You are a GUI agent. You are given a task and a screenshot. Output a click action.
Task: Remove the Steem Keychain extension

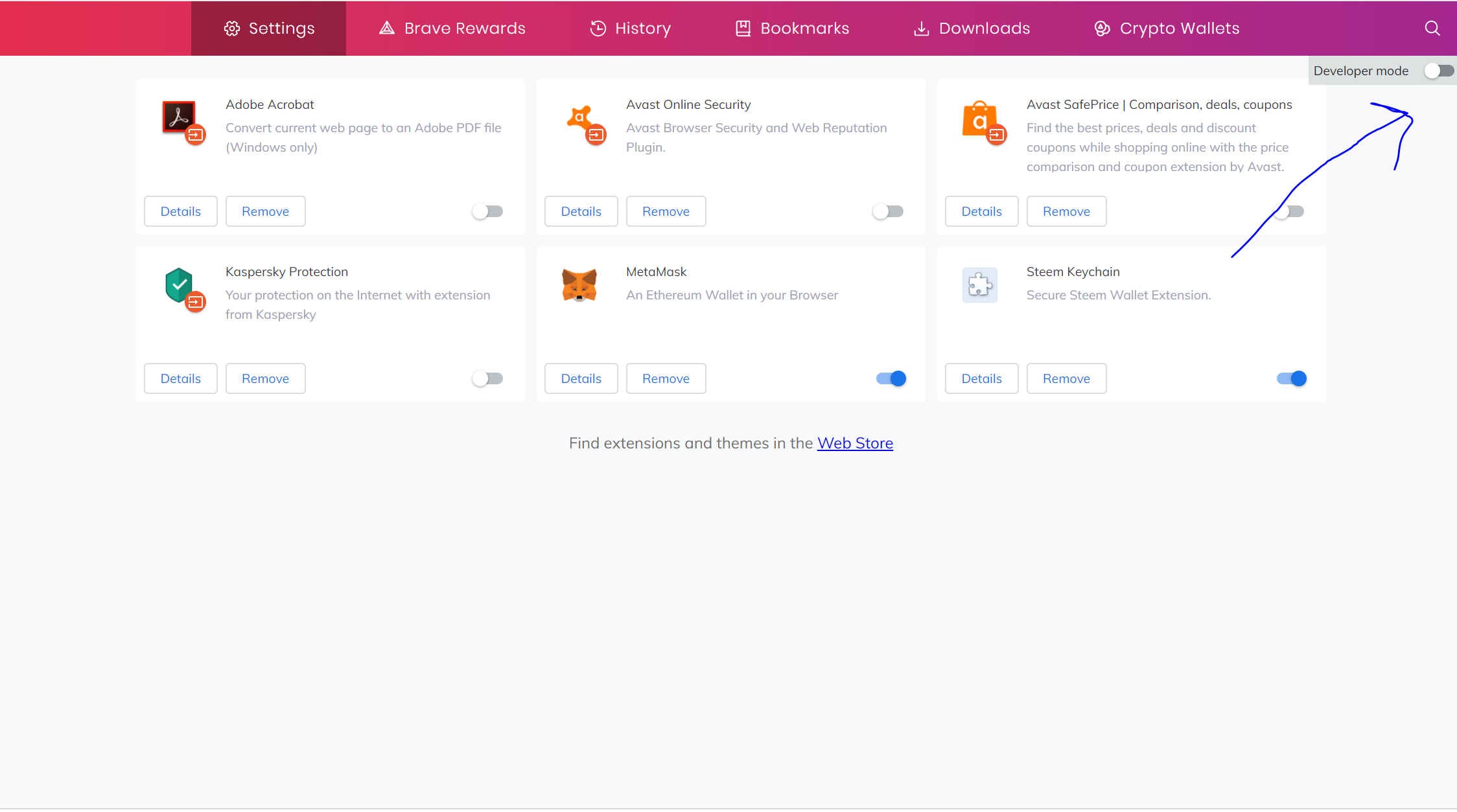pyautogui.click(x=1066, y=378)
